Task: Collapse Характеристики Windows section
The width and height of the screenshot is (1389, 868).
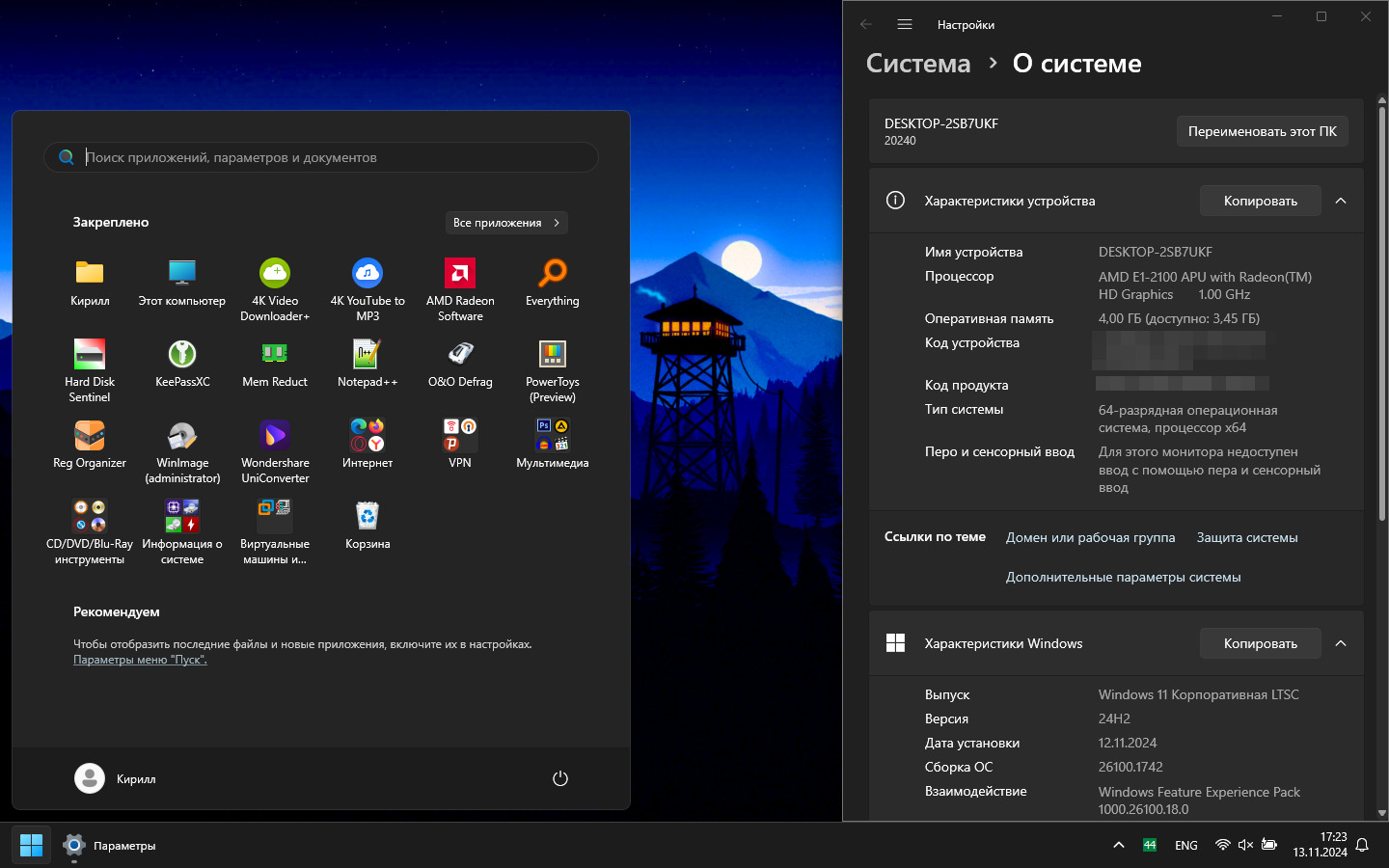Action: 1341,643
